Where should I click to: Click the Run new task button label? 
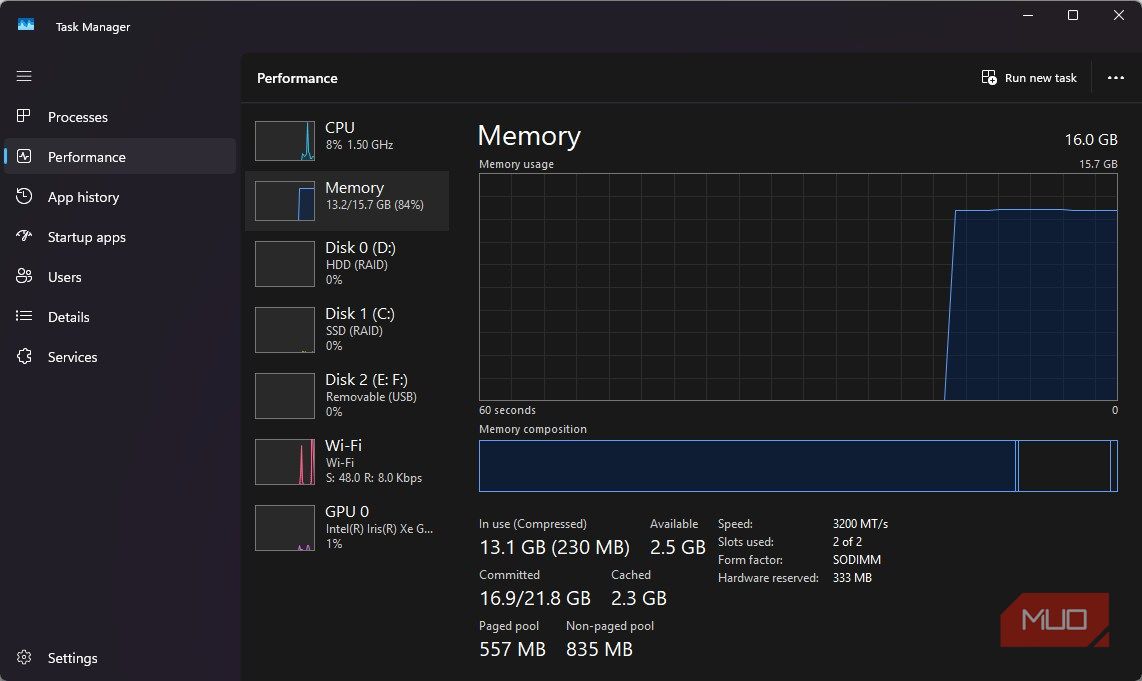tap(1040, 78)
